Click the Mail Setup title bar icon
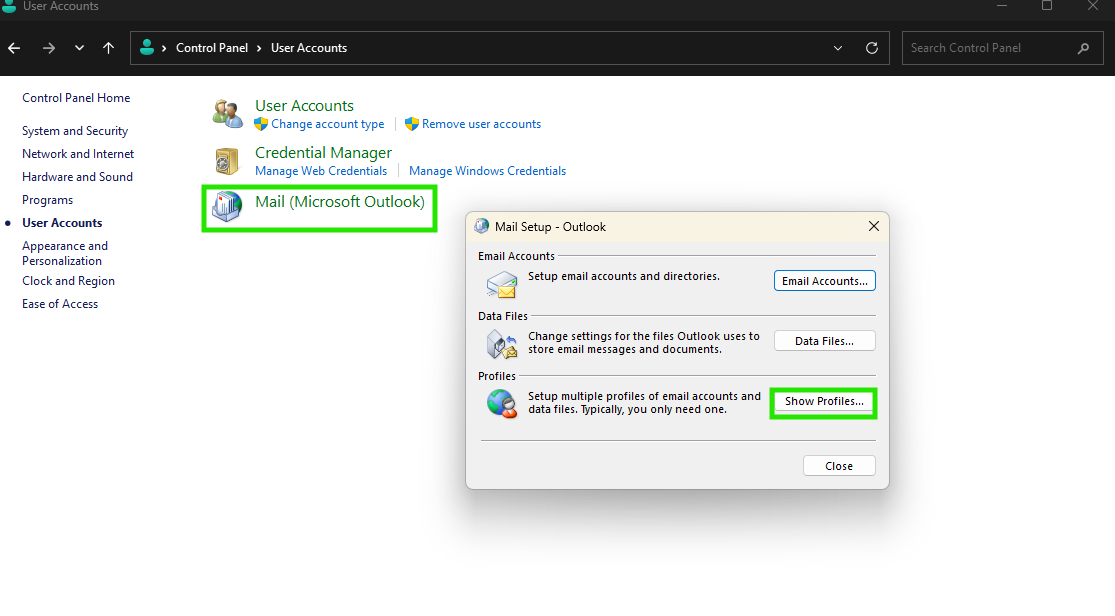Screen dimensions: 1115x616 click(481, 226)
